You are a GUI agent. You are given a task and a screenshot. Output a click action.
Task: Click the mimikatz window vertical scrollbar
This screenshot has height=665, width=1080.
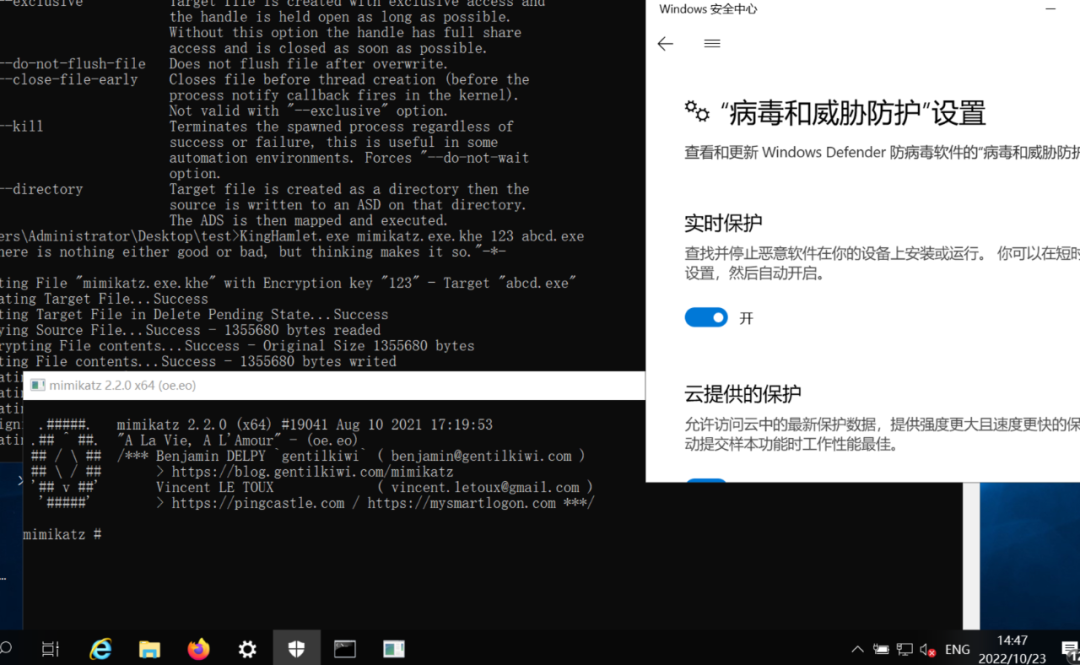tap(970, 555)
